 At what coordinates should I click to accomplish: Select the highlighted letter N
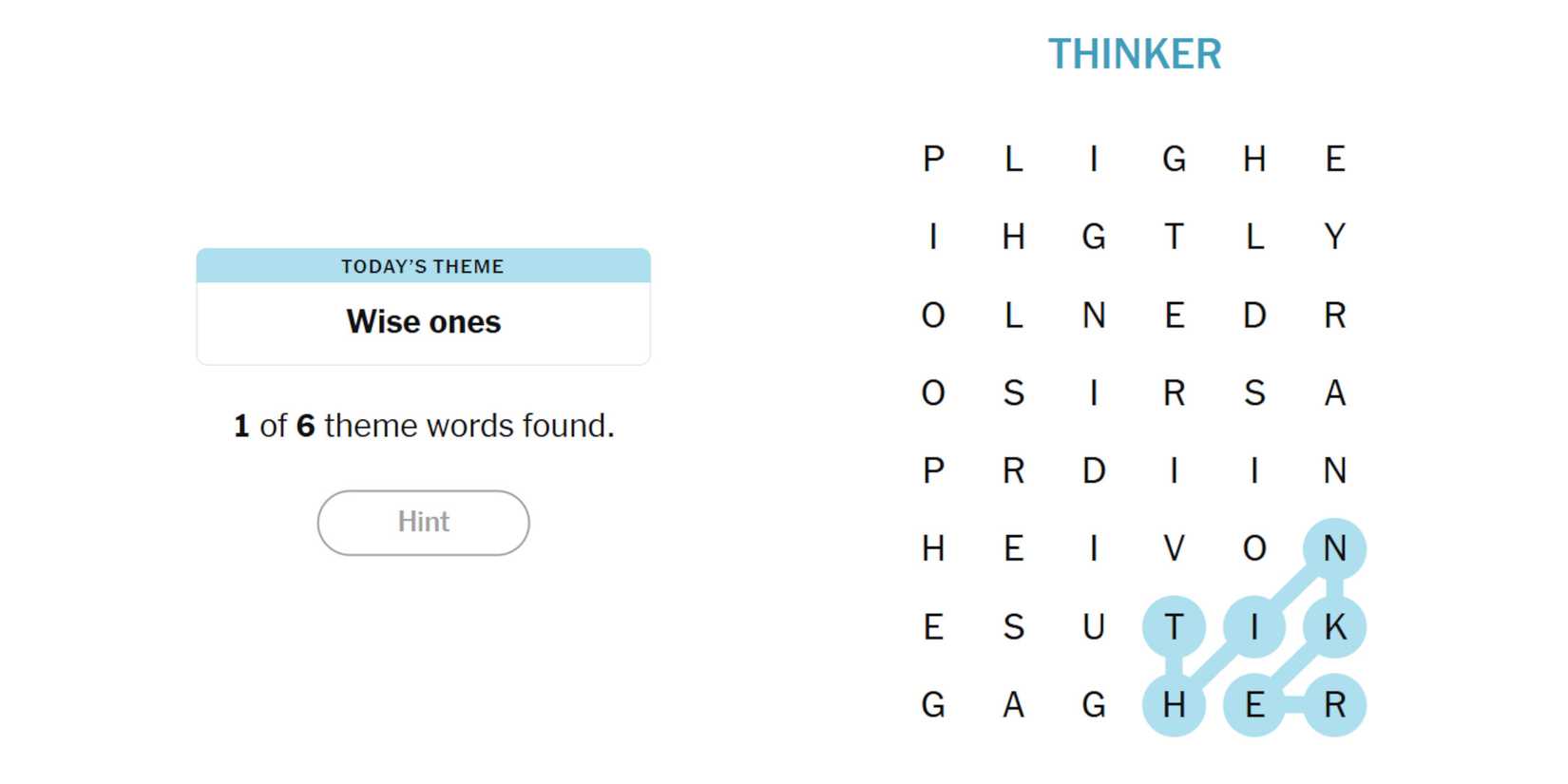tap(1334, 548)
